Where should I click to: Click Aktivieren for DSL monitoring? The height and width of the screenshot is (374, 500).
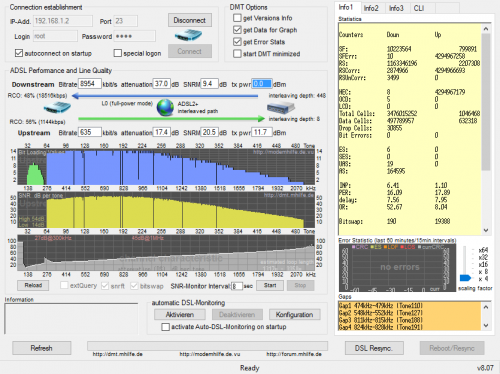point(180,315)
